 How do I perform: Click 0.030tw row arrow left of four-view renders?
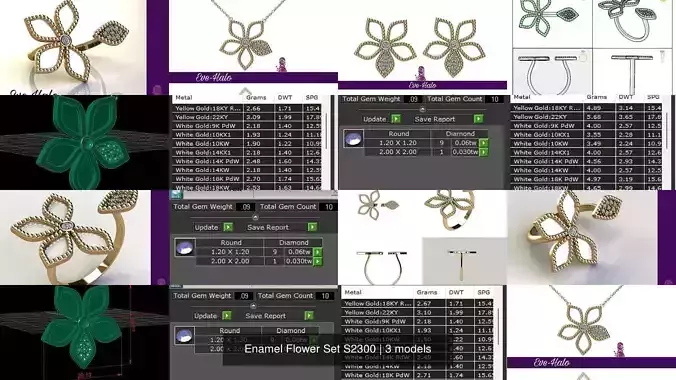[x=318, y=261]
